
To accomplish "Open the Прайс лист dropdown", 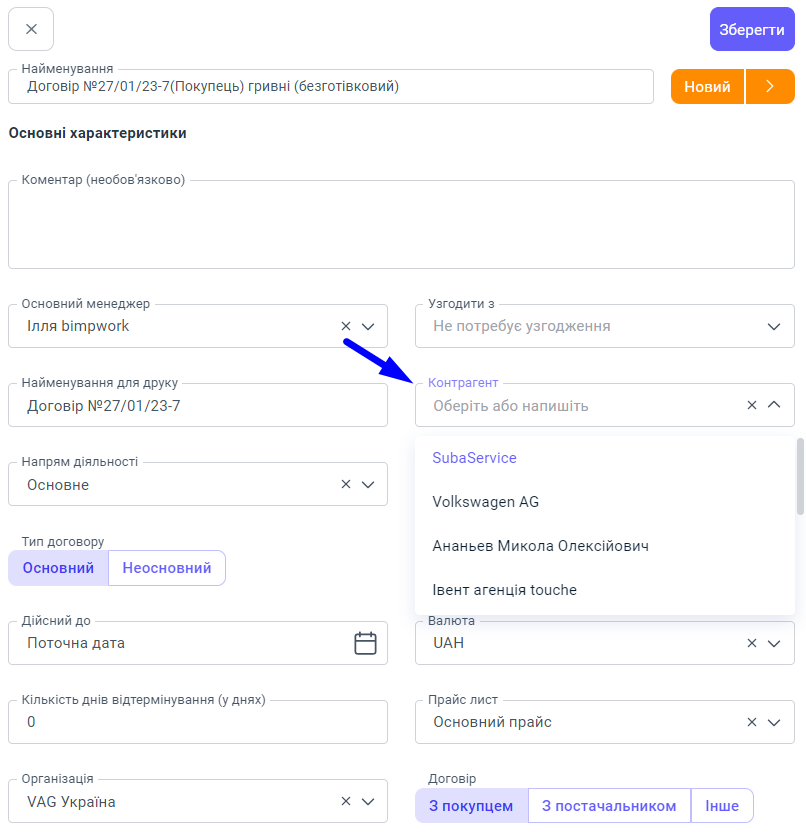I will [773, 722].
